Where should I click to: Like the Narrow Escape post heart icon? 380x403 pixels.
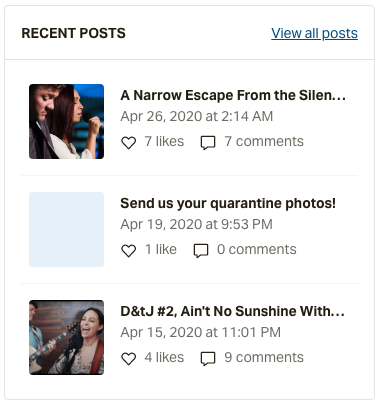[x=128, y=143]
